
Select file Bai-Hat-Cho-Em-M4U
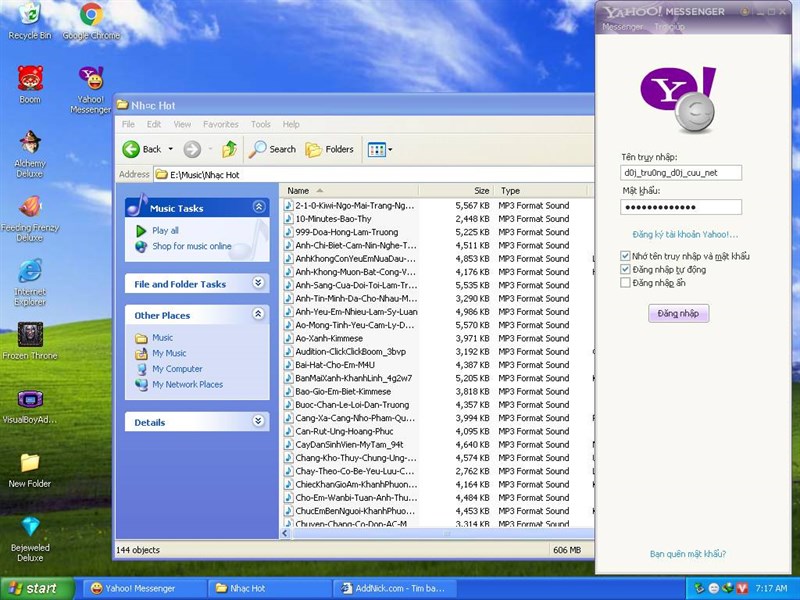pos(335,365)
